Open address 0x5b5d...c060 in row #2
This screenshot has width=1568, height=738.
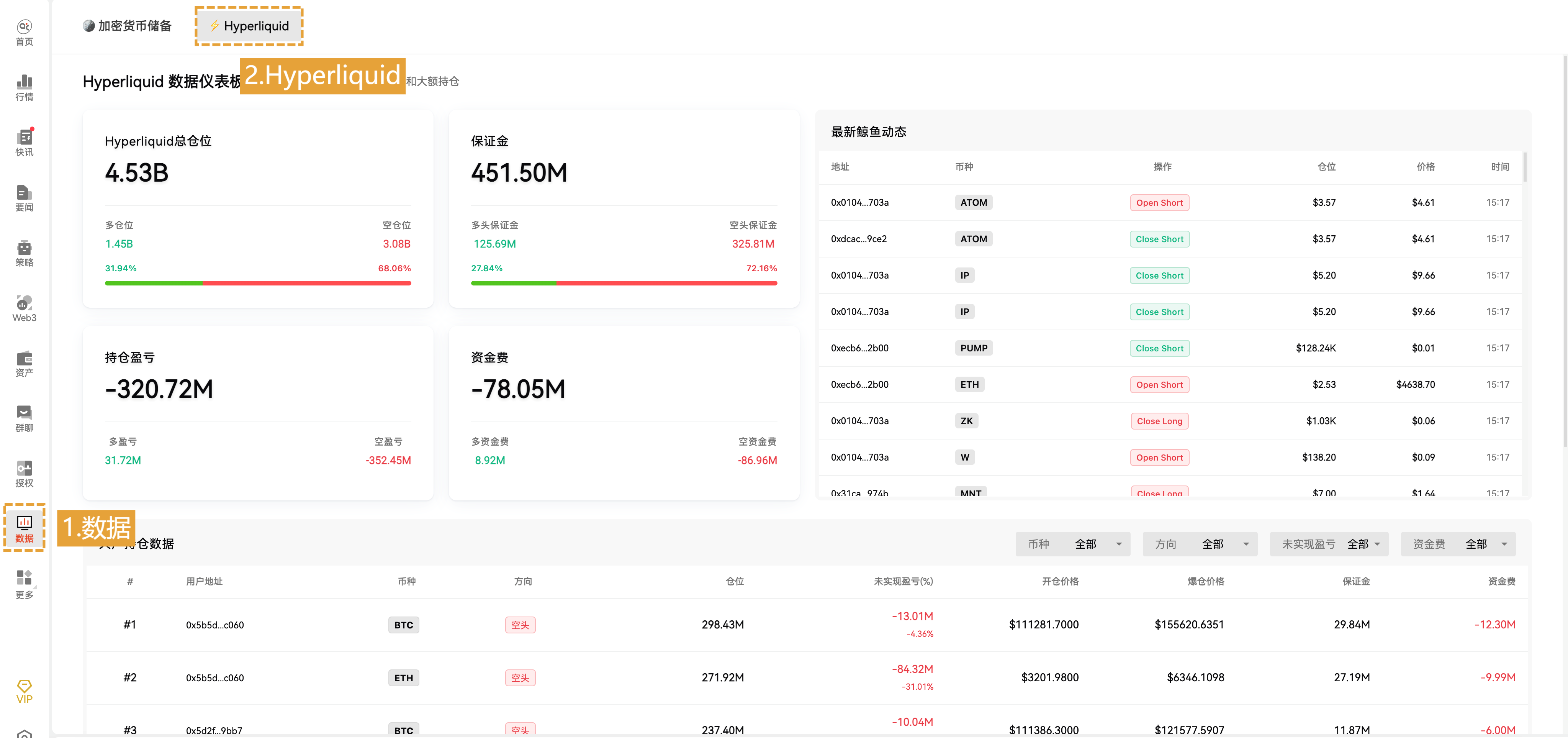[x=215, y=678]
